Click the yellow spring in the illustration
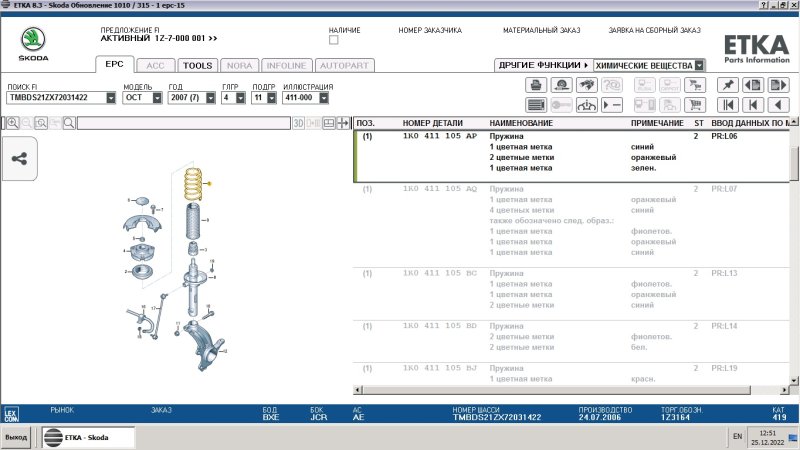 pos(193,184)
